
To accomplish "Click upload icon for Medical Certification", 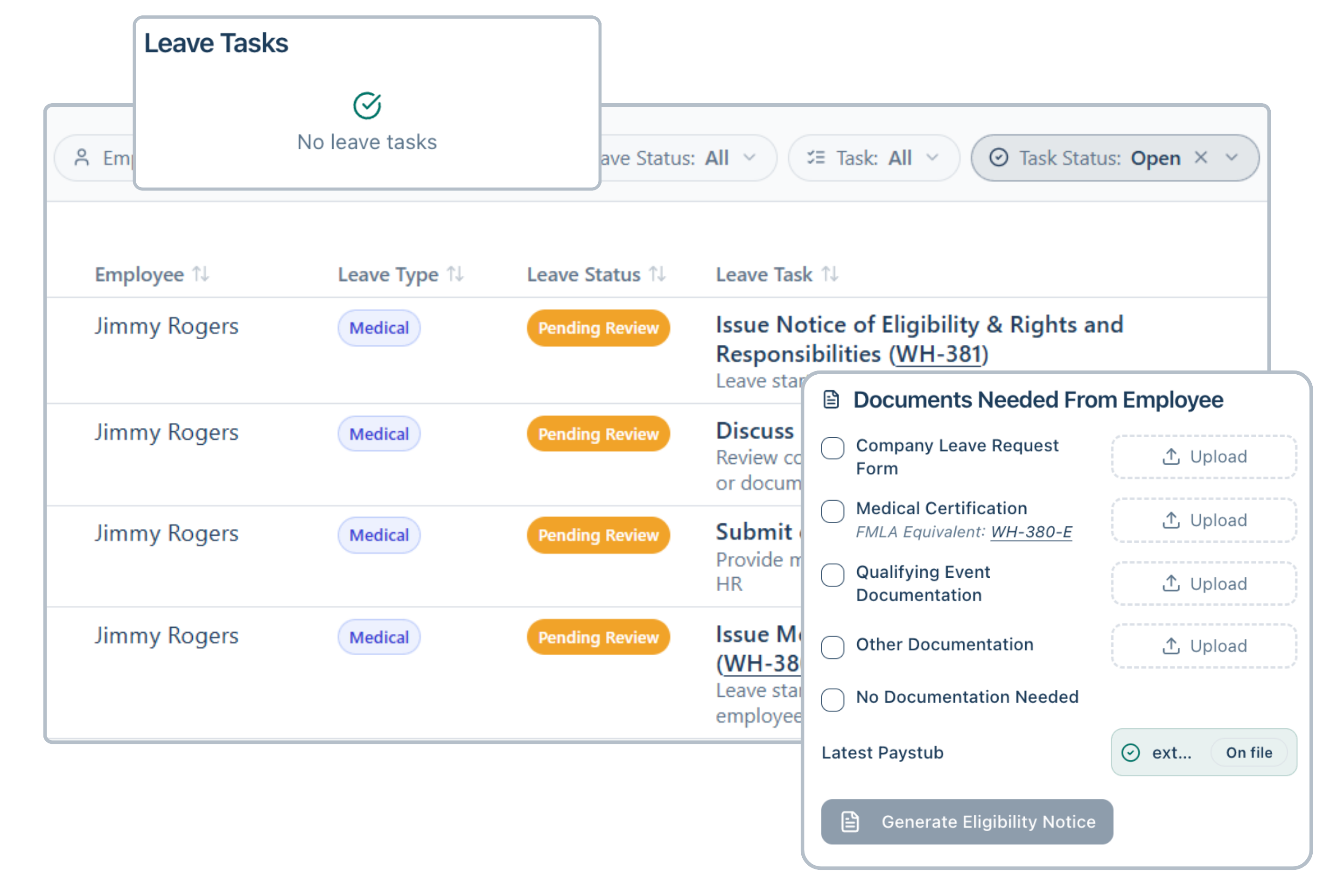I will [1171, 520].
